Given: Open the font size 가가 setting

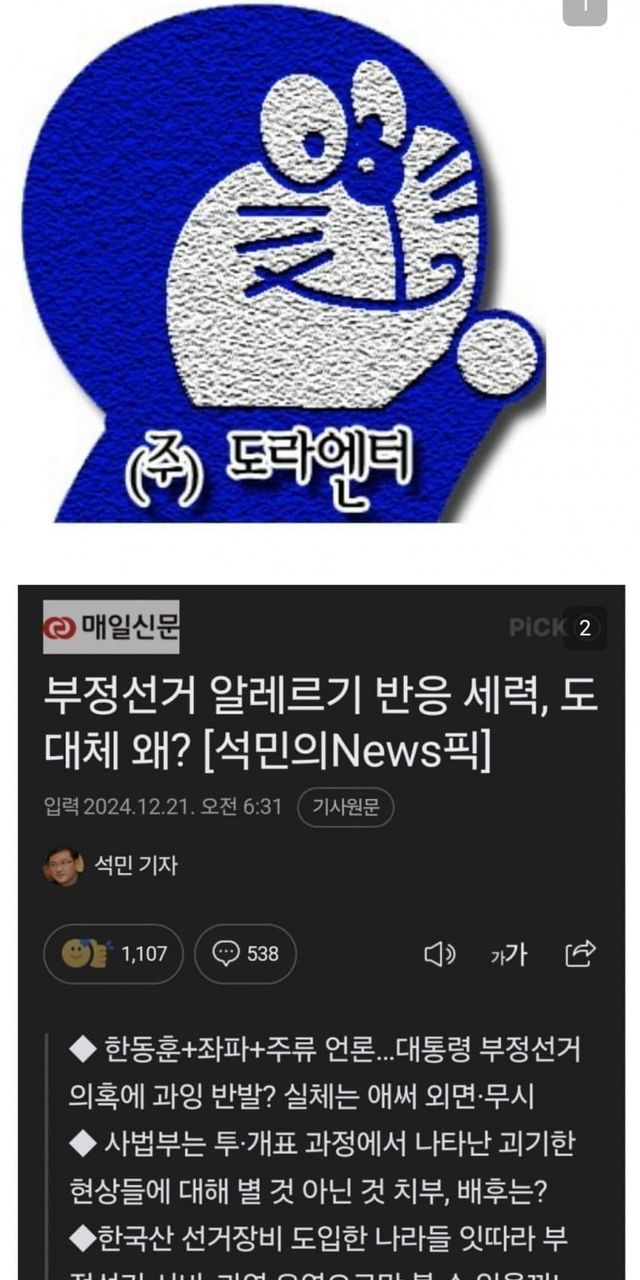Looking at the screenshot, I should tap(508, 954).
